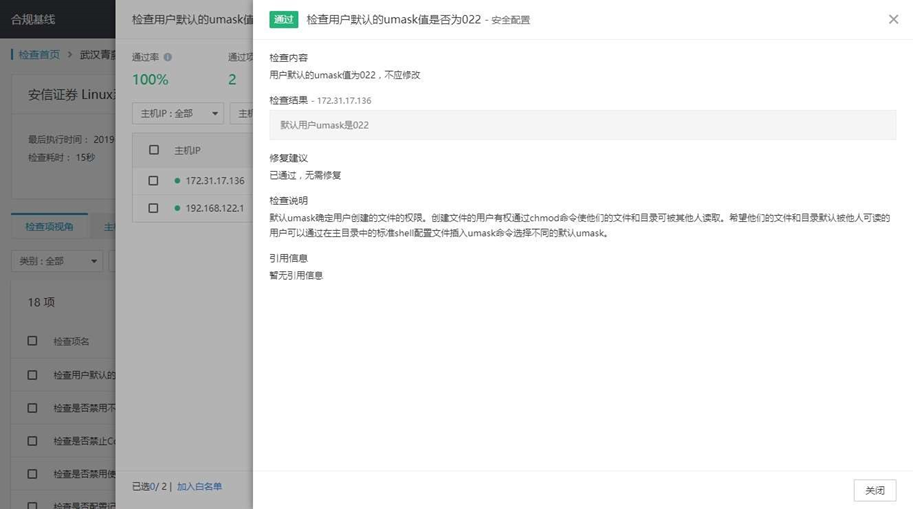Check the 检查用户默认的 item checkbox

[32, 375]
